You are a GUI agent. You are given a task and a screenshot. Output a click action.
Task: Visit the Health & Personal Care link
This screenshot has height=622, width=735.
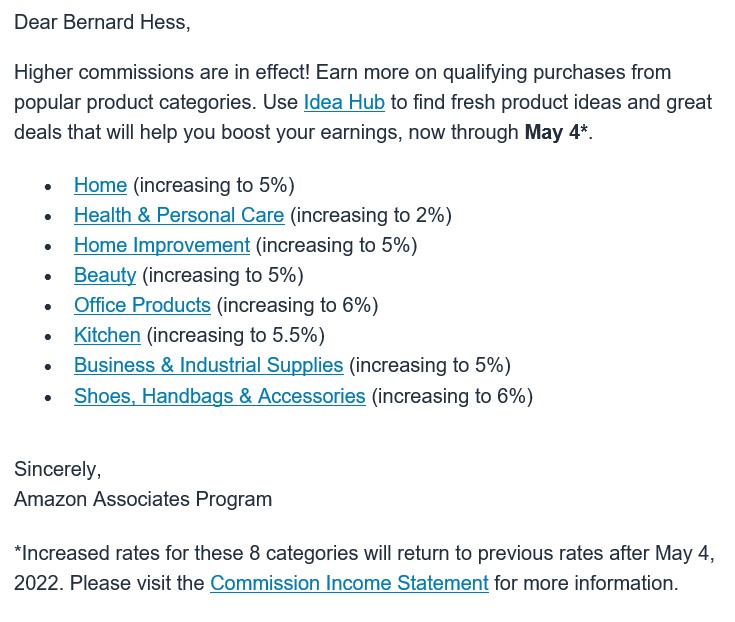pyautogui.click(x=179, y=215)
